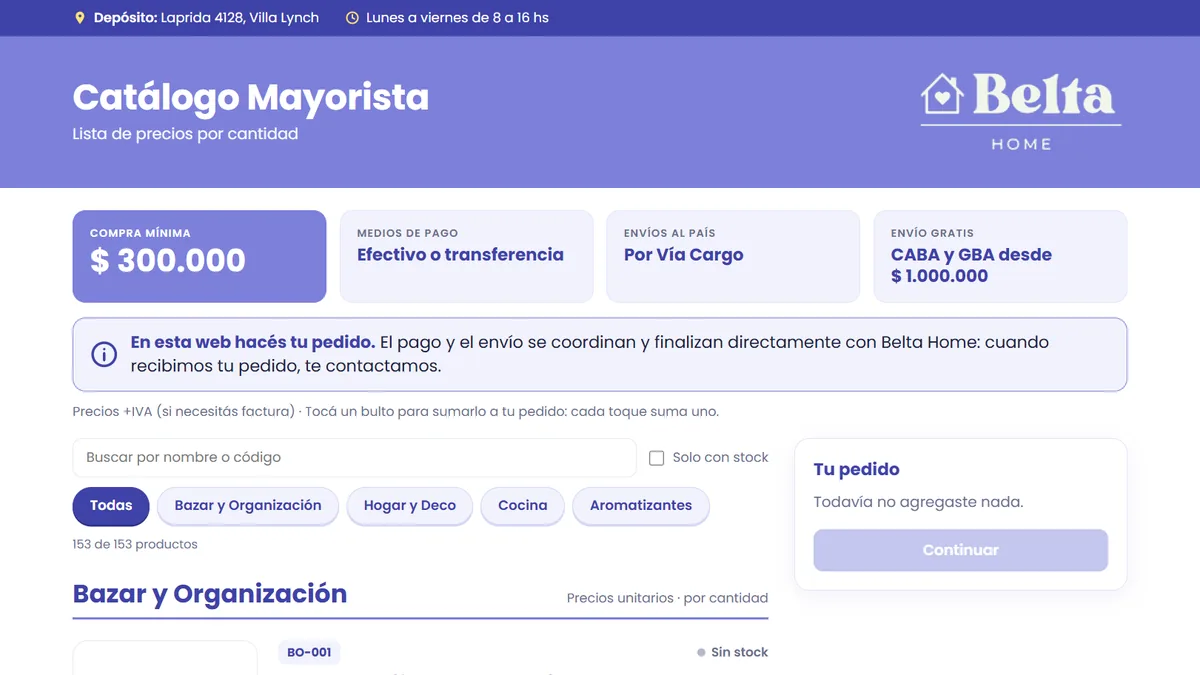The width and height of the screenshot is (1200, 675).
Task: Click the BO-001 product code badge
Action: coord(309,653)
